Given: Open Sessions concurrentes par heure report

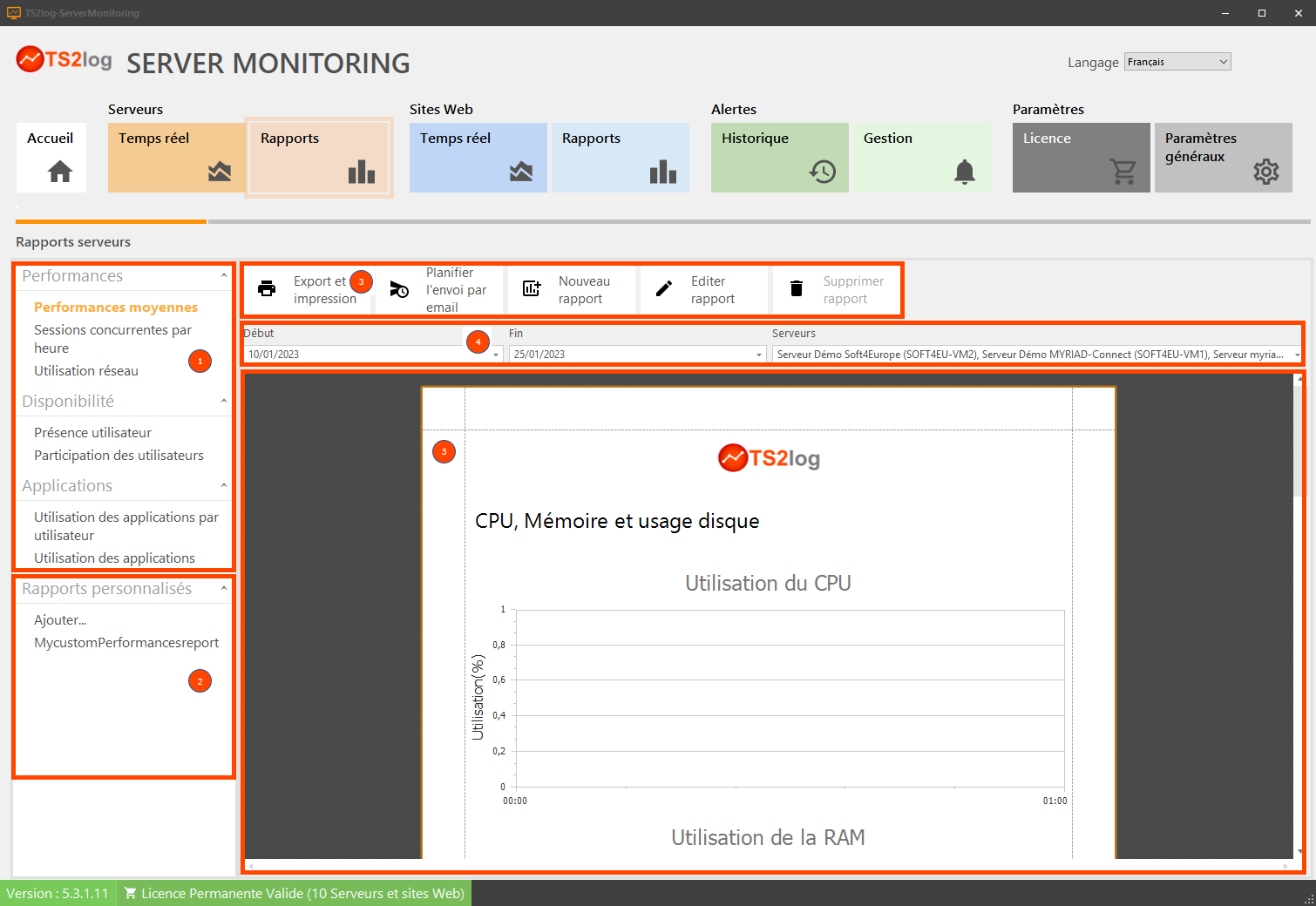Looking at the screenshot, I should click(112, 339).
